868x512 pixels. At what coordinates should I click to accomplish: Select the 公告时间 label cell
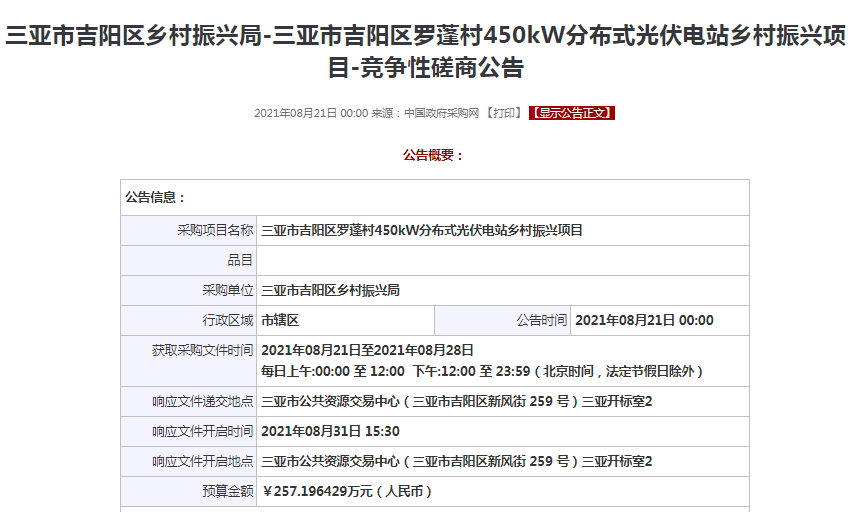[x=541, y=320]
